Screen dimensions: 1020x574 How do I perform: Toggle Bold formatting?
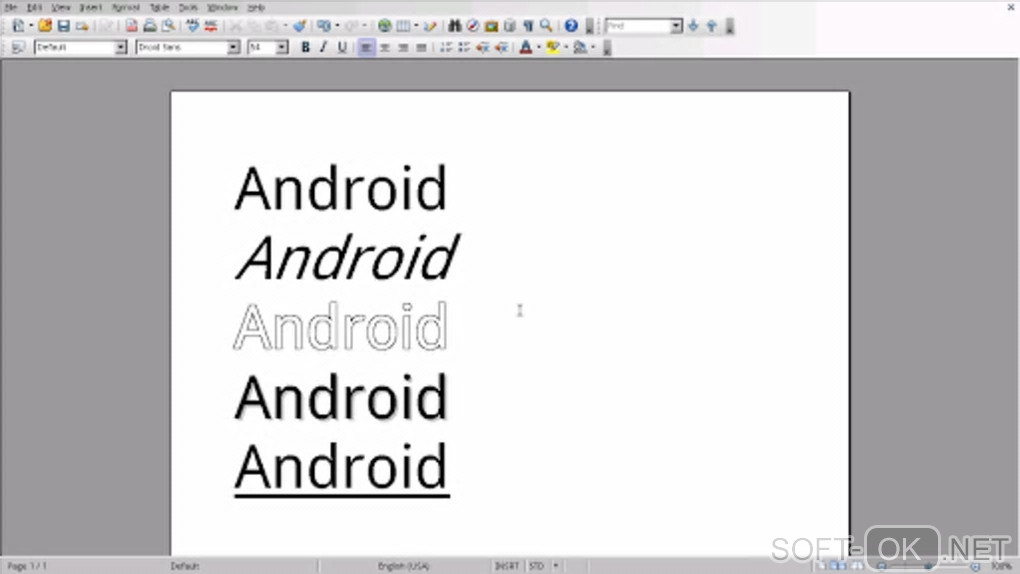tap(305, 48)
